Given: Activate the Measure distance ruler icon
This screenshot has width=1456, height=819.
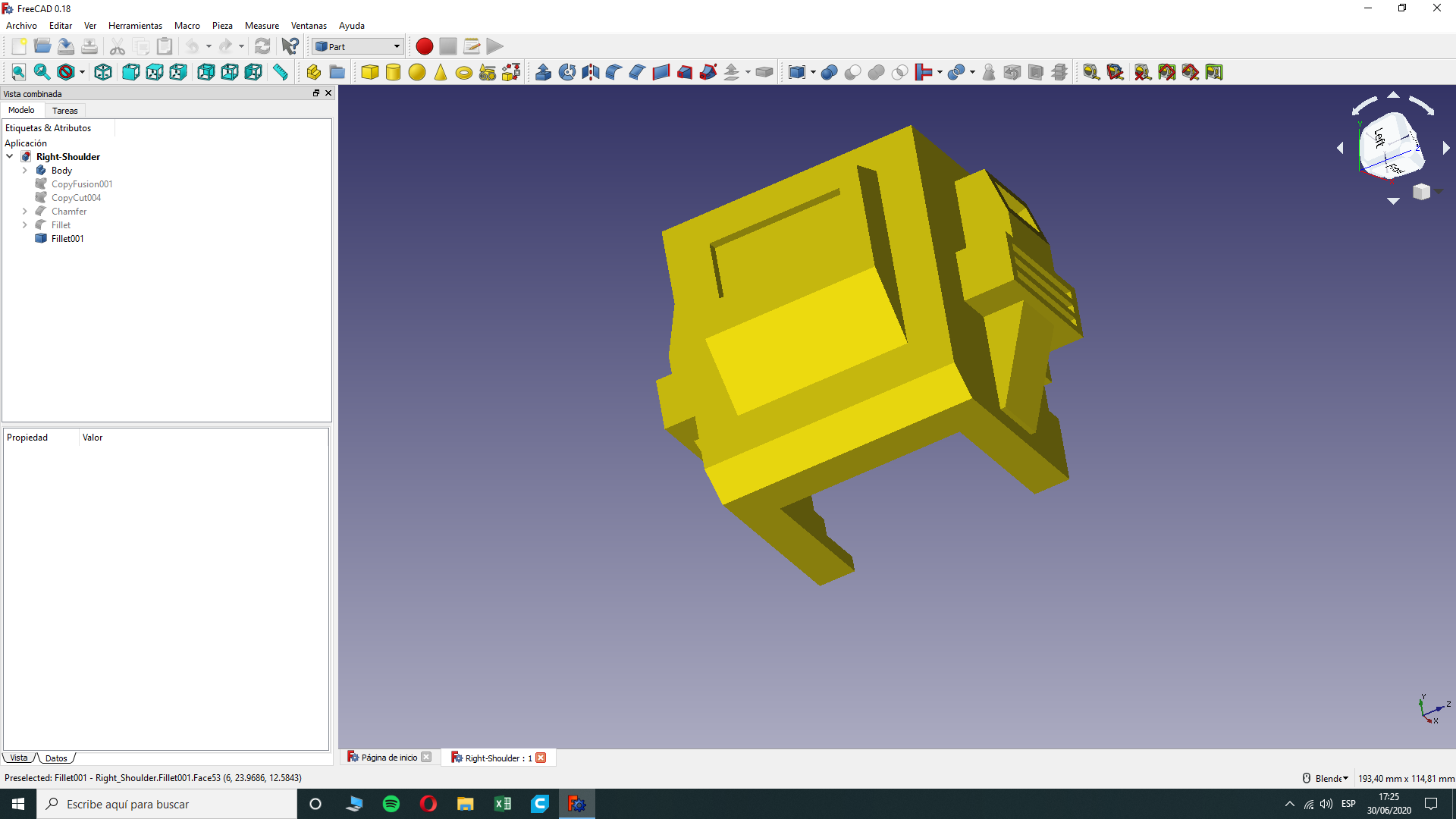Looking at the screenshot, I should 281,72.
